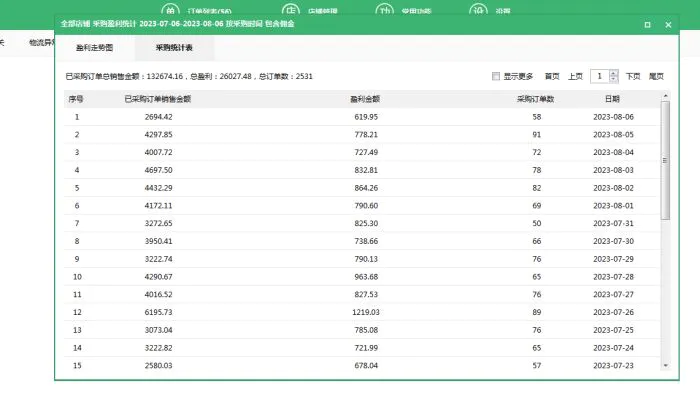The height and width of the screenshot is (394, 700).
Task: Select the order count 91
Action: click(x=537, y=135)
